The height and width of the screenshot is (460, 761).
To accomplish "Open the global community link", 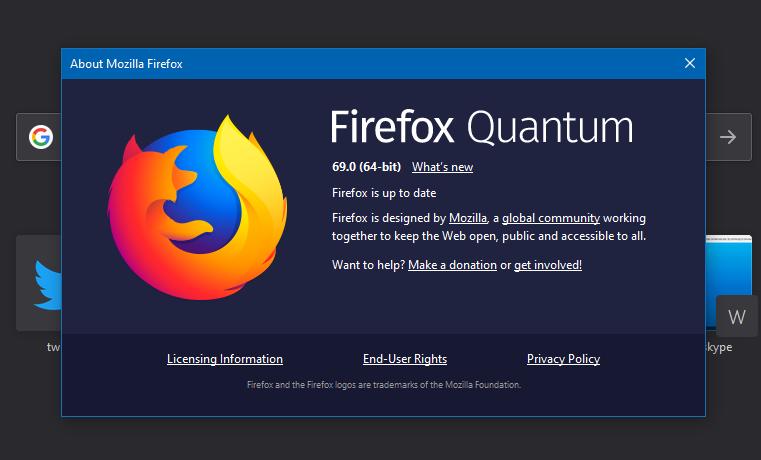I will coord(551,218).
